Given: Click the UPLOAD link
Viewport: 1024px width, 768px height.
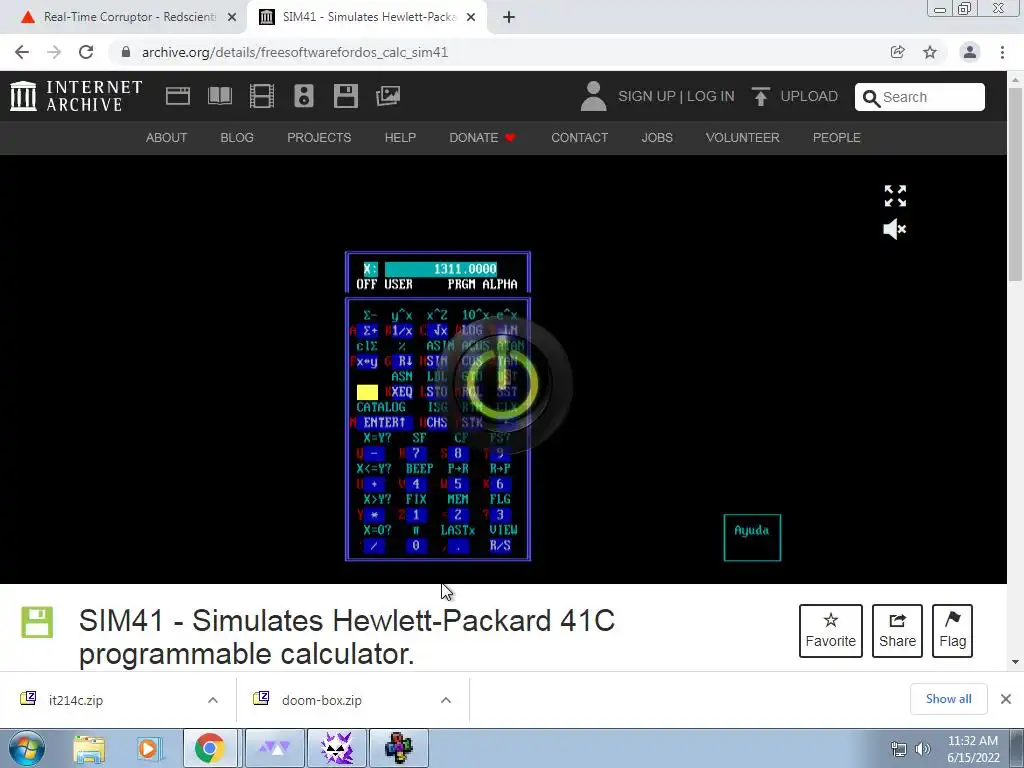Looking at the screenshot, I should coord(808,96).
